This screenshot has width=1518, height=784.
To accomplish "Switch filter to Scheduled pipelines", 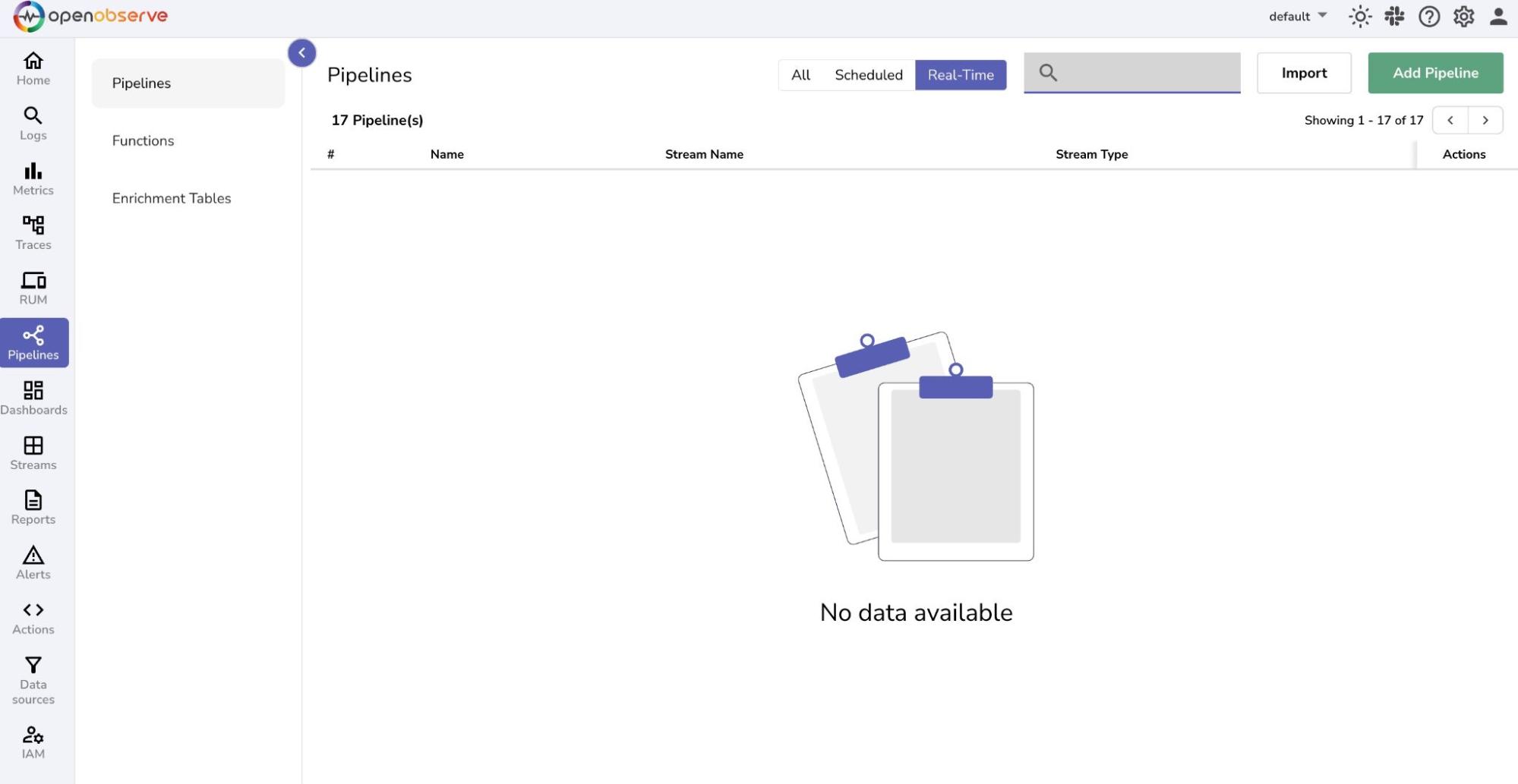I will pos(868,75).
